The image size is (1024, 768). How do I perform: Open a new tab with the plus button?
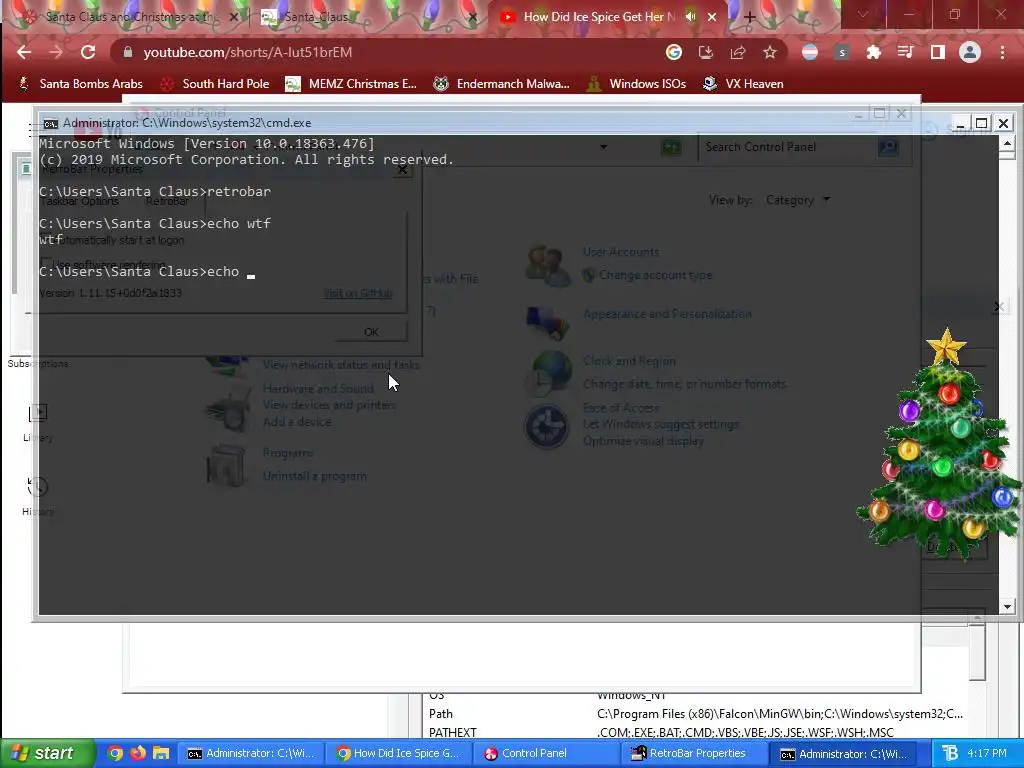coord(750,18)
